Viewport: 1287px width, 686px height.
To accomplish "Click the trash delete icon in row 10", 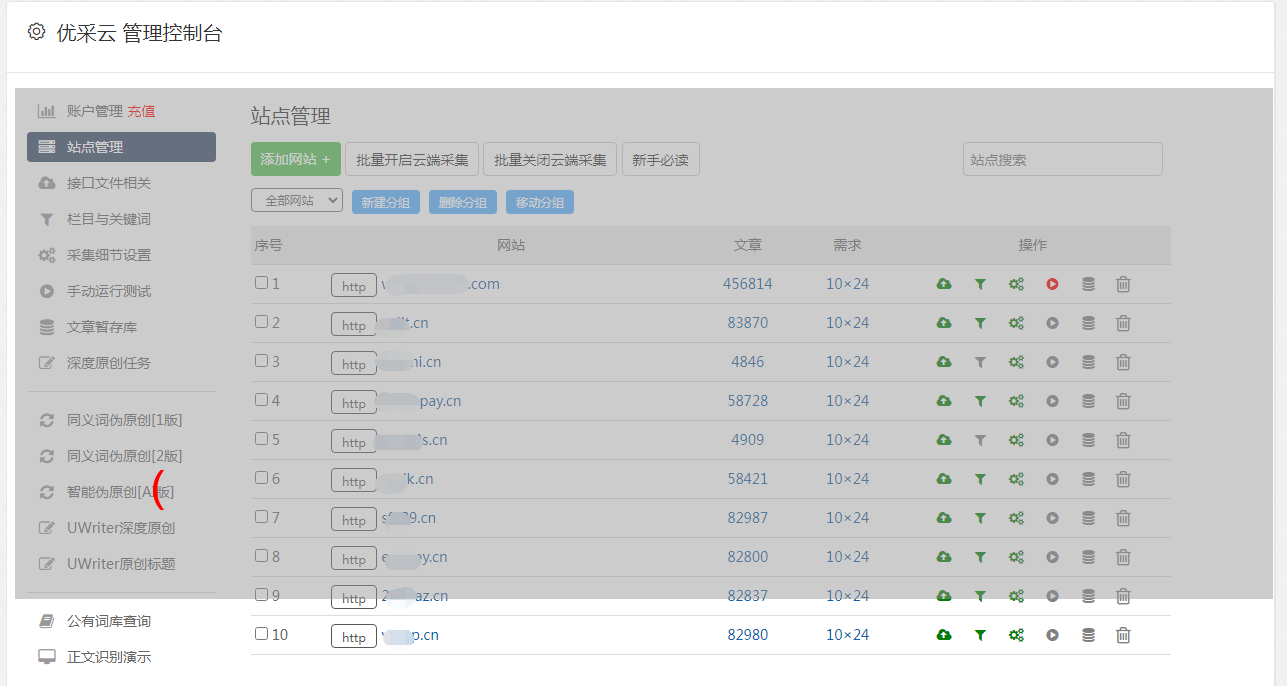I will click(1123, 635).
